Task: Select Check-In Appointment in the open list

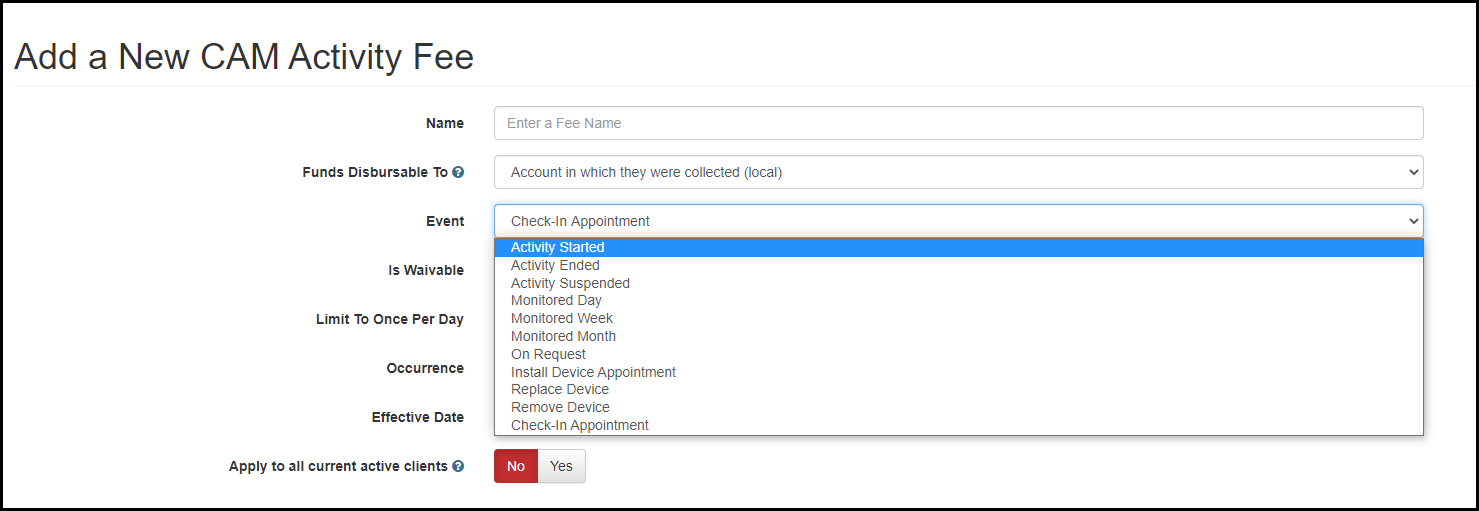Action: click(580, 425)
